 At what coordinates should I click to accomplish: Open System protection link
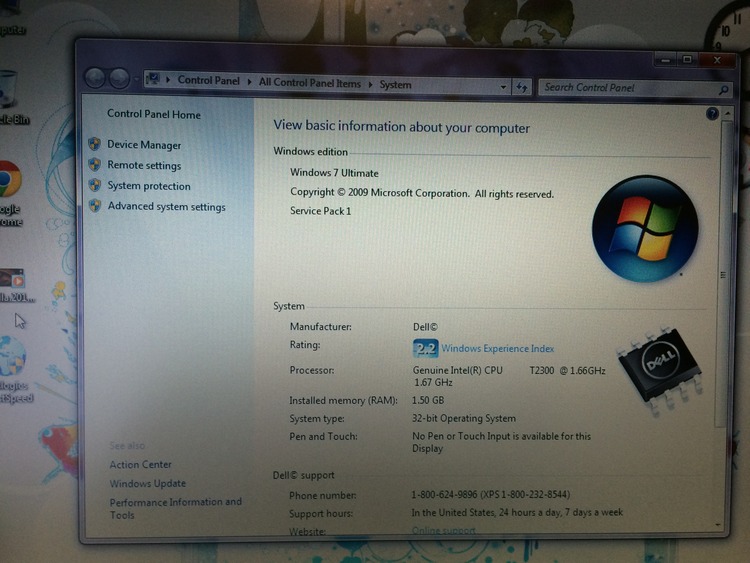tap(149, 186)
